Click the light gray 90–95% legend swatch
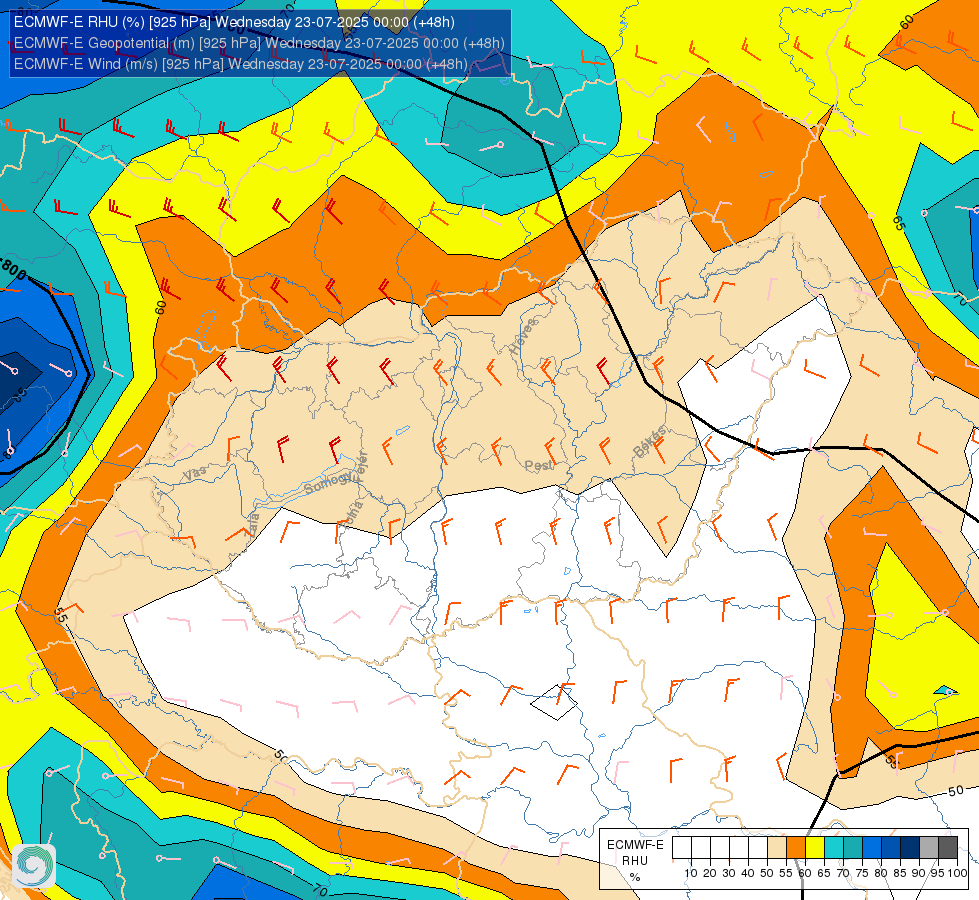Viewport: 979px width, 900px height. coord(929,848)
